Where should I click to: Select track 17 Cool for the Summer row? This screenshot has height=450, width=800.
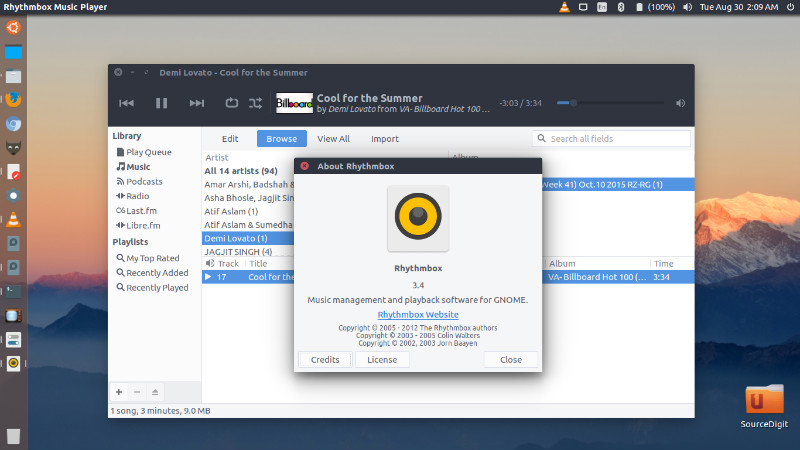(248, 277)
